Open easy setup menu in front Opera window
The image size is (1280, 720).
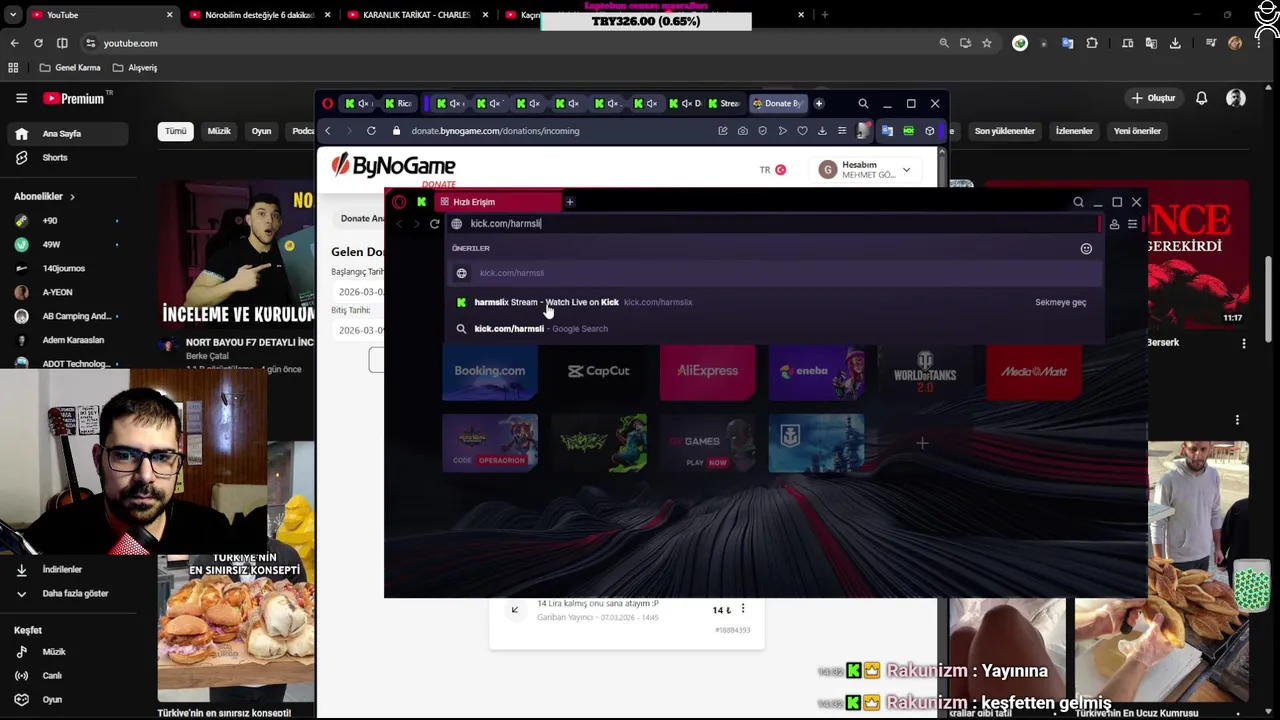coord(1132,224)
